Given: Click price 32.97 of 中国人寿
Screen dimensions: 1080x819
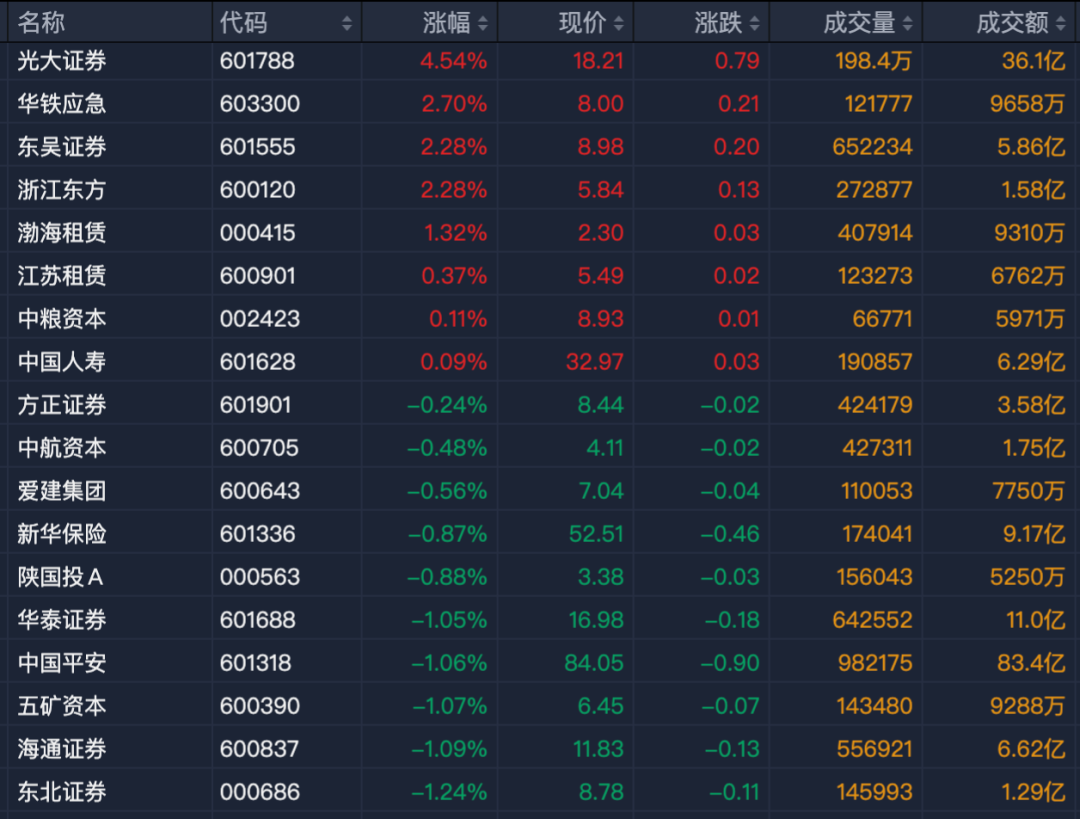Looking at the screenshot, I should [x=594, y=362].
